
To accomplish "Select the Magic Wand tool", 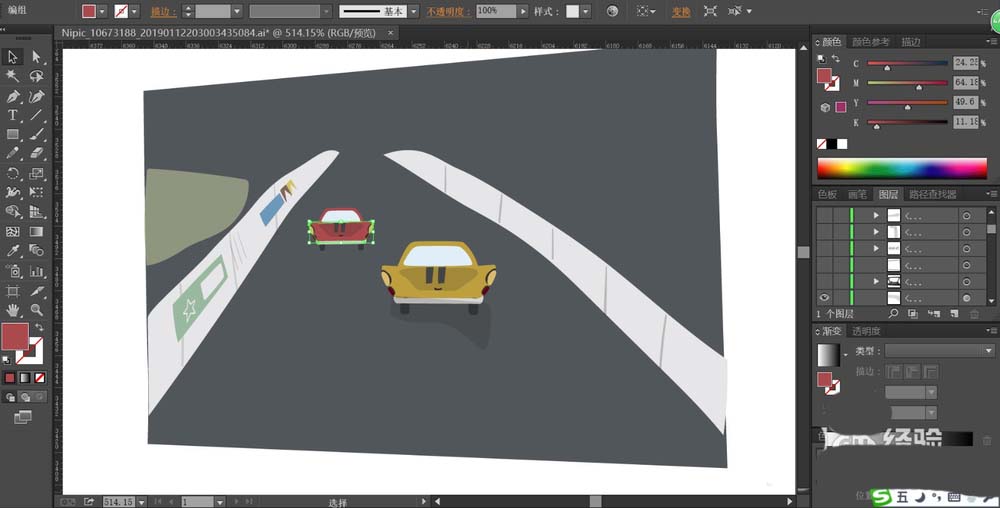I will click(x=11, y=76).
